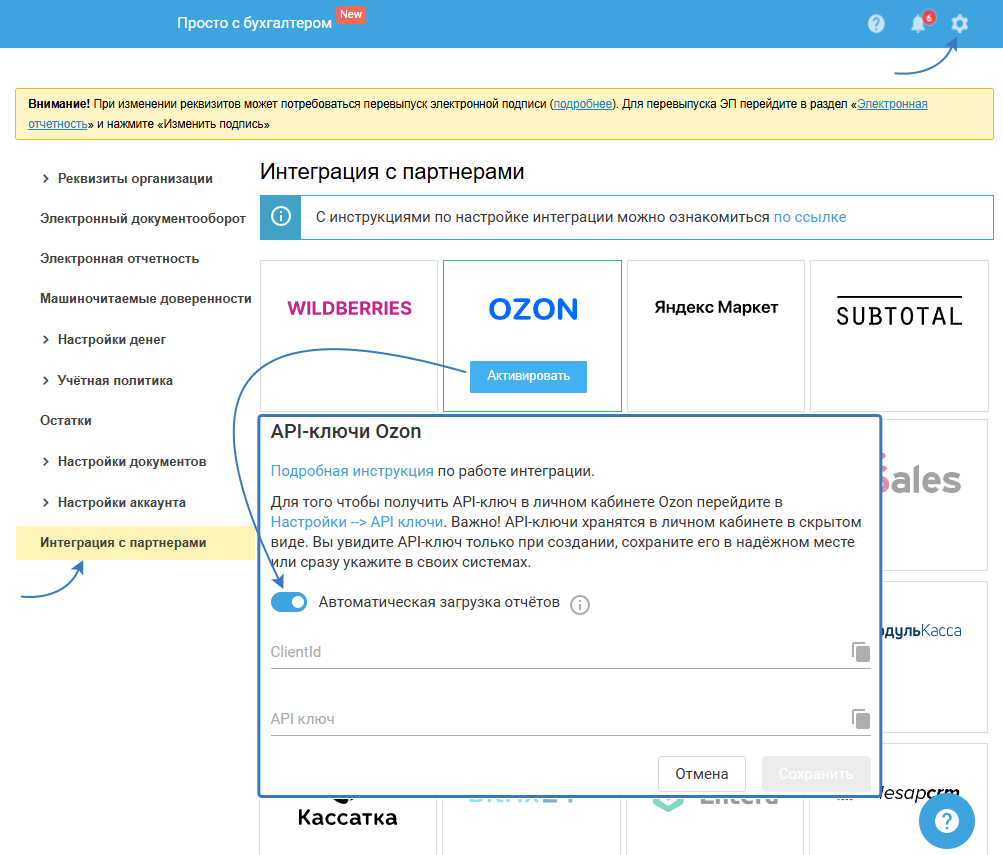
Task: Toggle Автоматическая загрузка отчётов switch
Action: pos(288,602)
